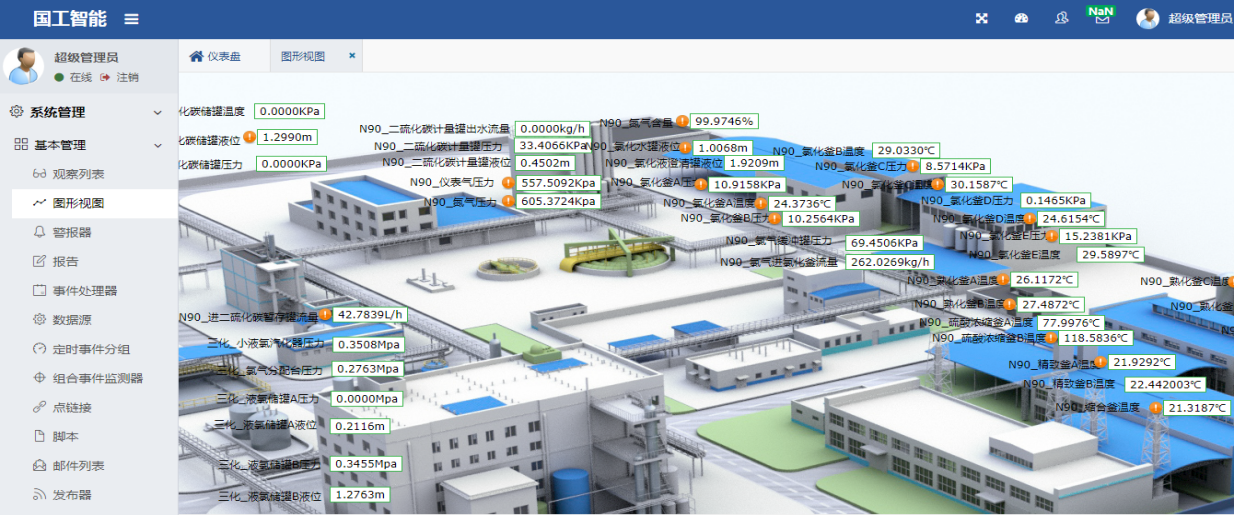Viewport: 1234px width, 515px height.
Task: Open the mail icon with NaN badge
Action: (x=1101, y=19)
